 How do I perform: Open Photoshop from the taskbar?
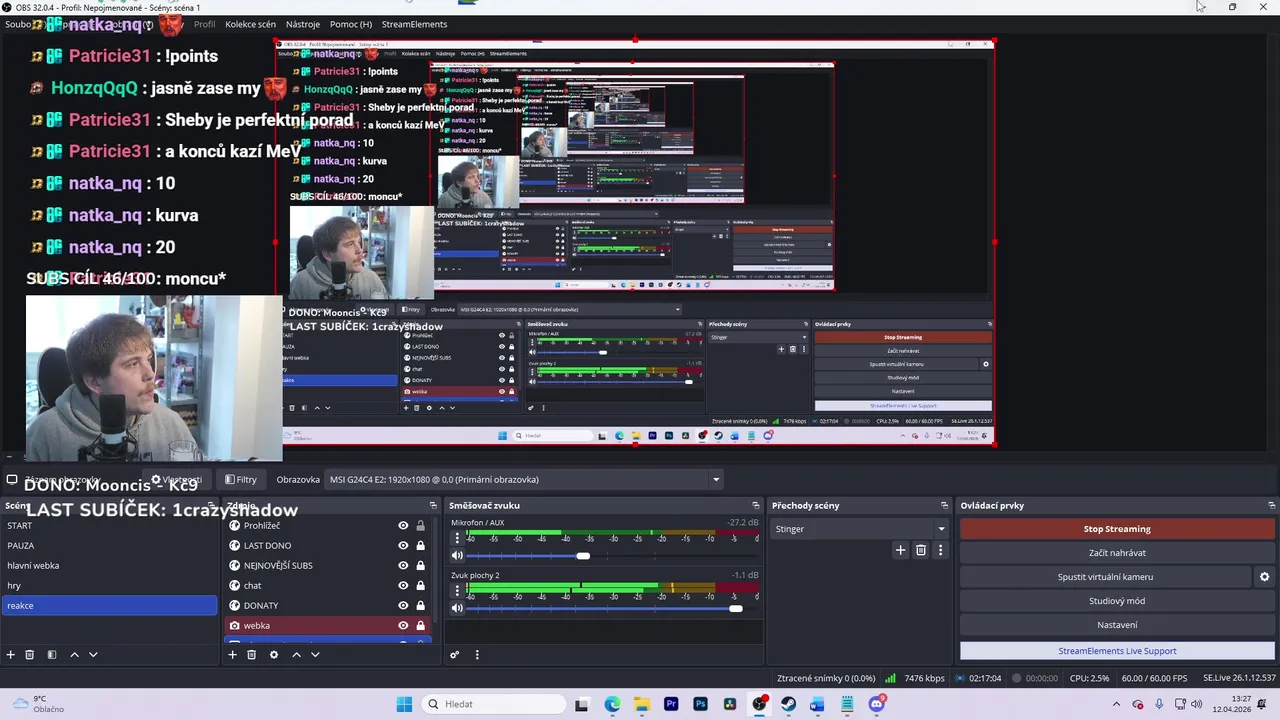pos(700,704)
